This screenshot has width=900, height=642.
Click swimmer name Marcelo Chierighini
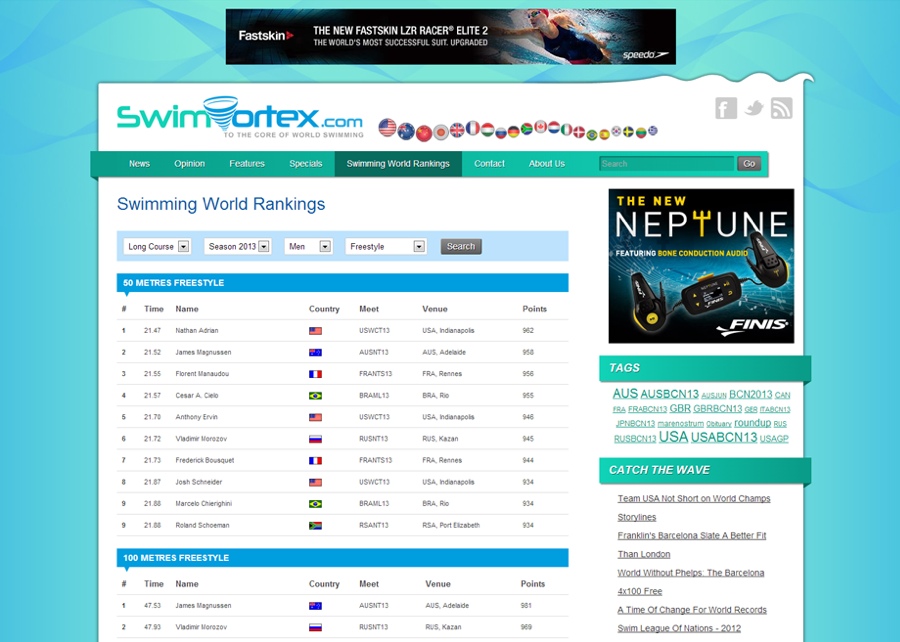(204, 504)
